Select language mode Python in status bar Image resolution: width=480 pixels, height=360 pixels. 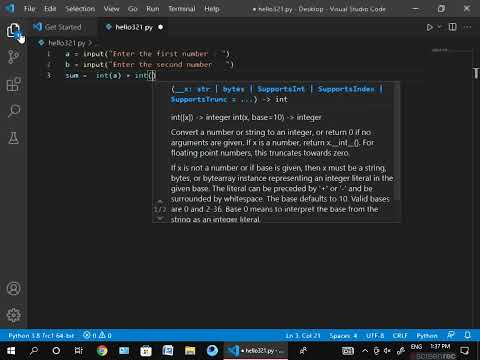(x=427, y=336)
